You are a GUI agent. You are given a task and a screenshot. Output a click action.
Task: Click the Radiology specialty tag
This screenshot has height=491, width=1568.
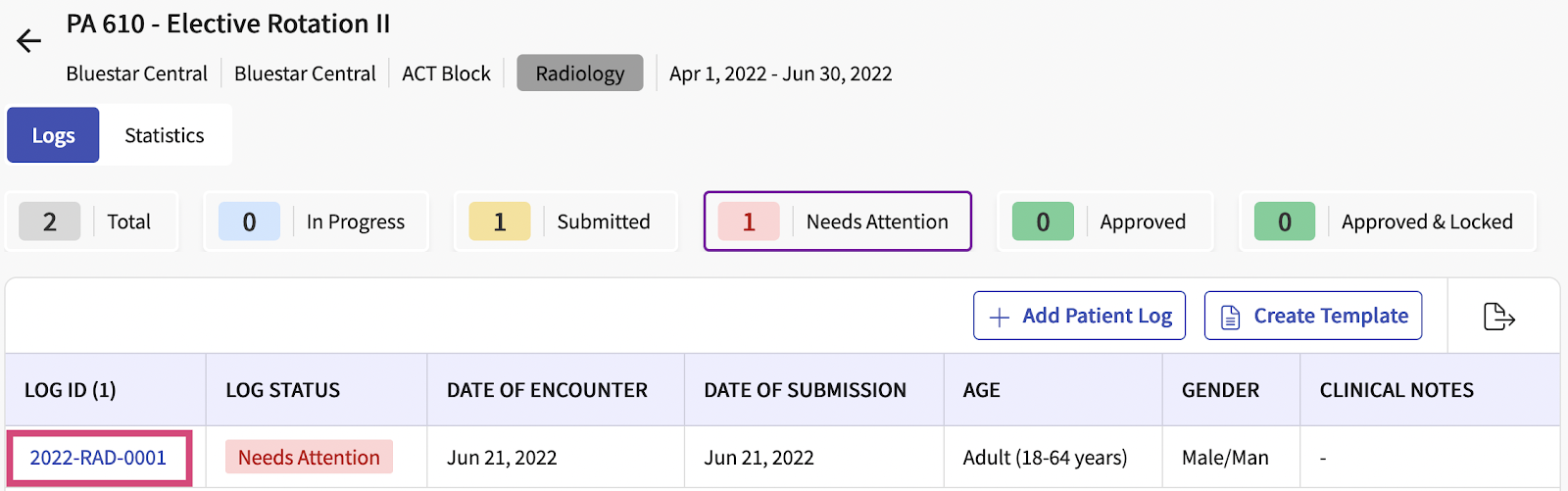(x=580, y=74)
